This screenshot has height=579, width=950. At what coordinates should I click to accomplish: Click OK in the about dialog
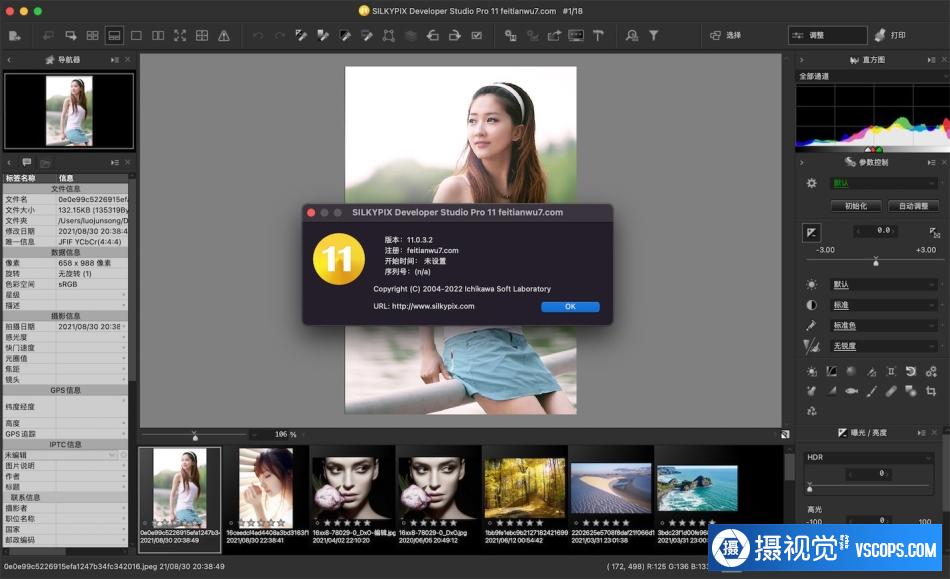pos(570,306)
